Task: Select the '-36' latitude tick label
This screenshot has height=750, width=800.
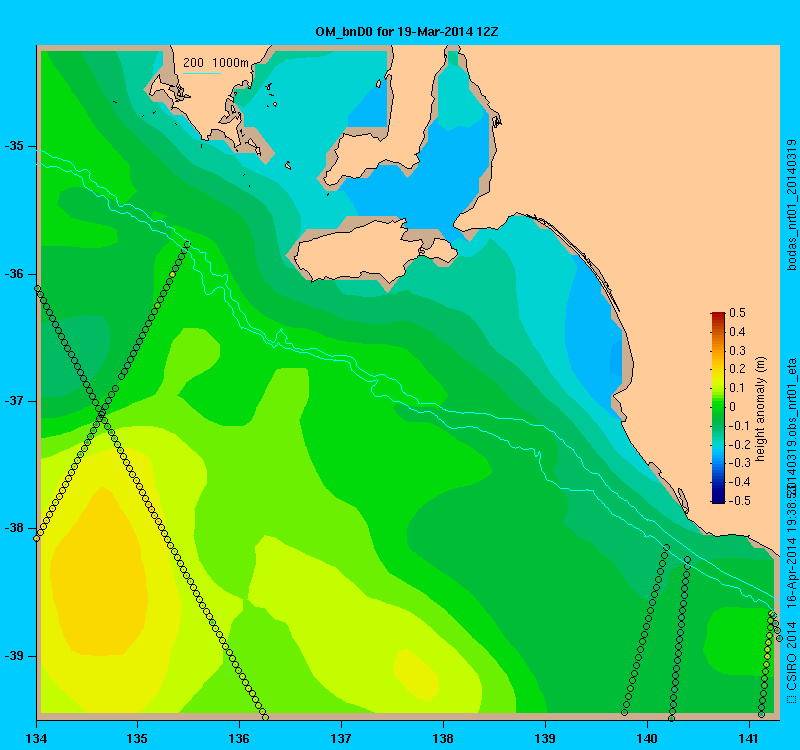Action: pos(14,274)
